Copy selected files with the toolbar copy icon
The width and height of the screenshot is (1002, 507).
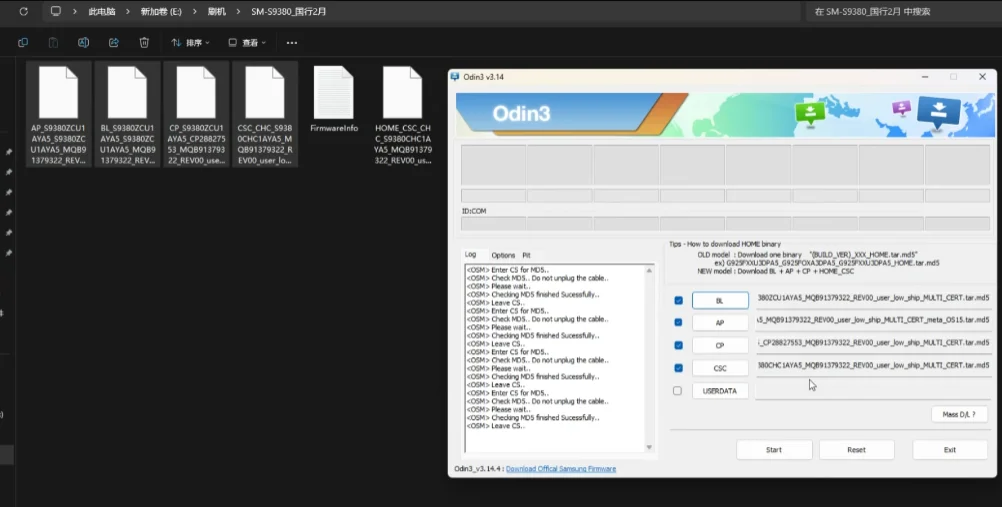23,42
